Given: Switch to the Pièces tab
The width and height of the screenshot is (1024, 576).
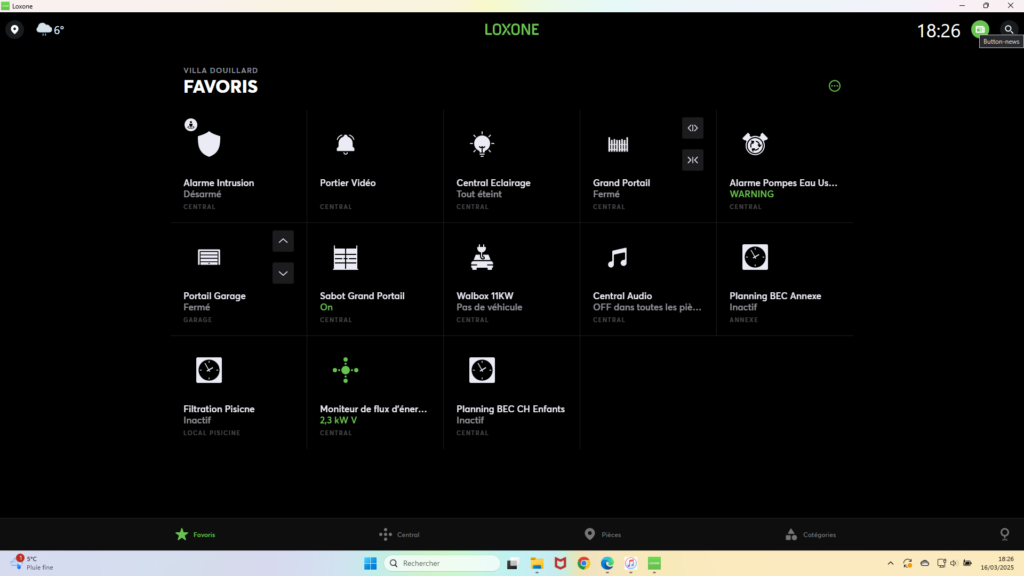Looking at the screenshot, I should (x=603, y=534).
